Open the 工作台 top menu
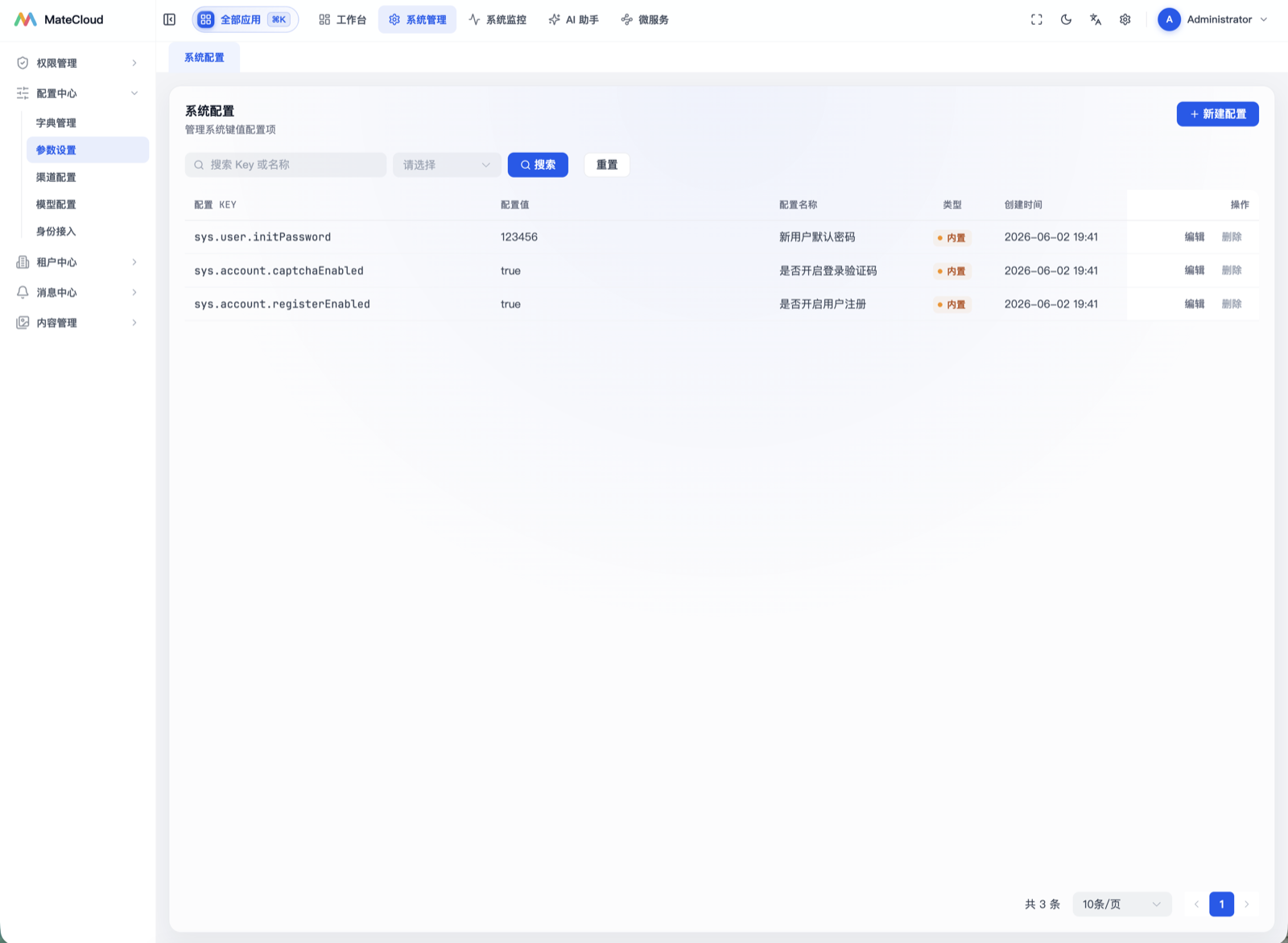This screenshot has width=1288, height=943. click(x=342, y=19)
